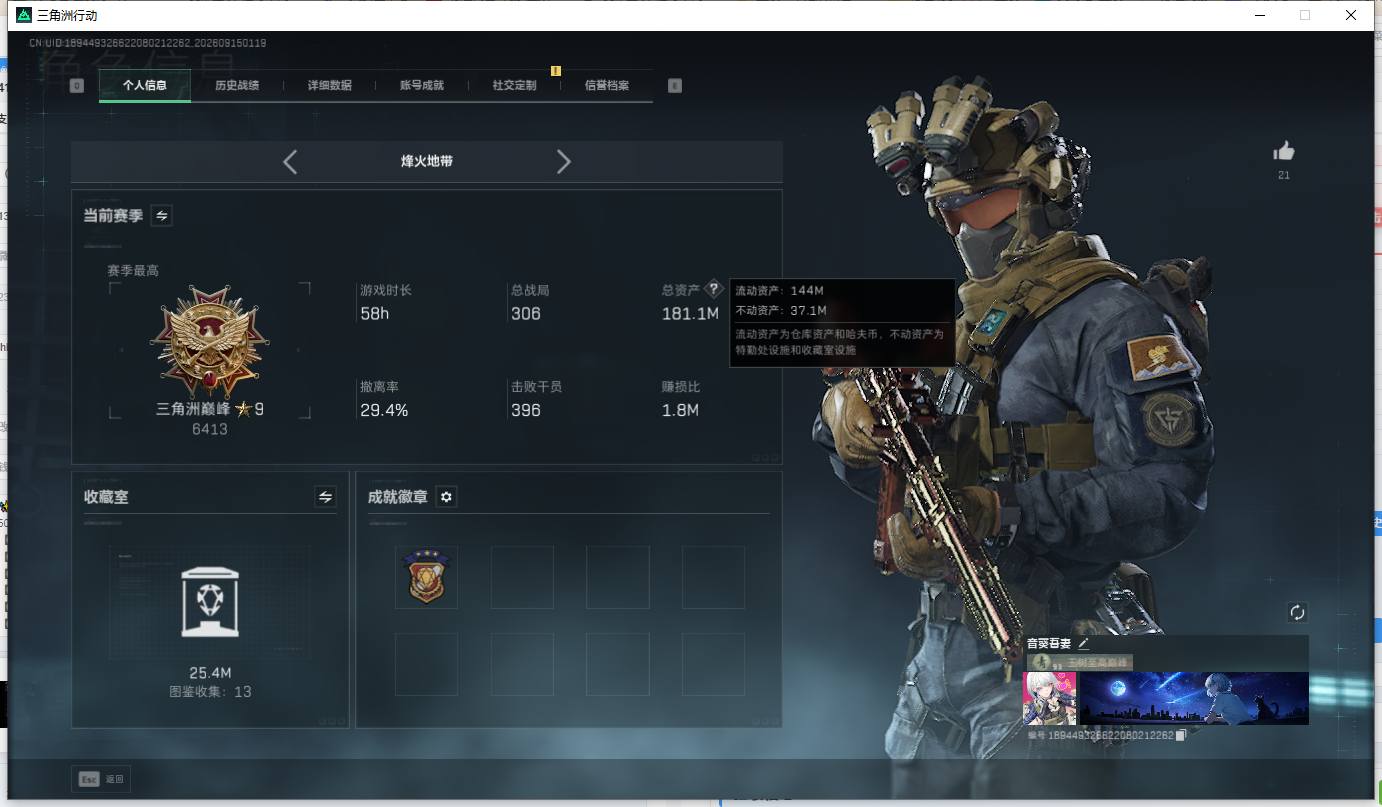
Task: Click the 图鉴收集: 13 text
Action: (x=210, y=692)
